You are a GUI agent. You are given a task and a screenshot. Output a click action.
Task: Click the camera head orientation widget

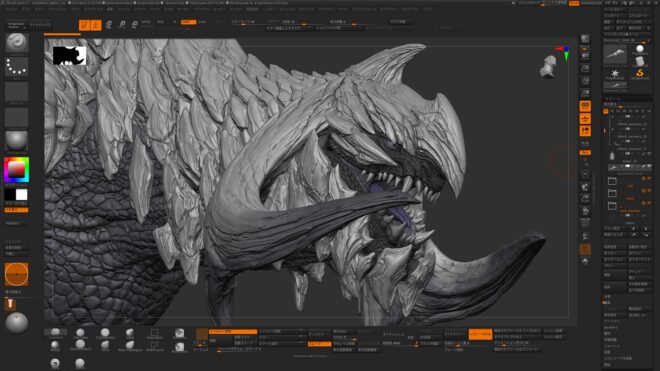click(548, 67)
